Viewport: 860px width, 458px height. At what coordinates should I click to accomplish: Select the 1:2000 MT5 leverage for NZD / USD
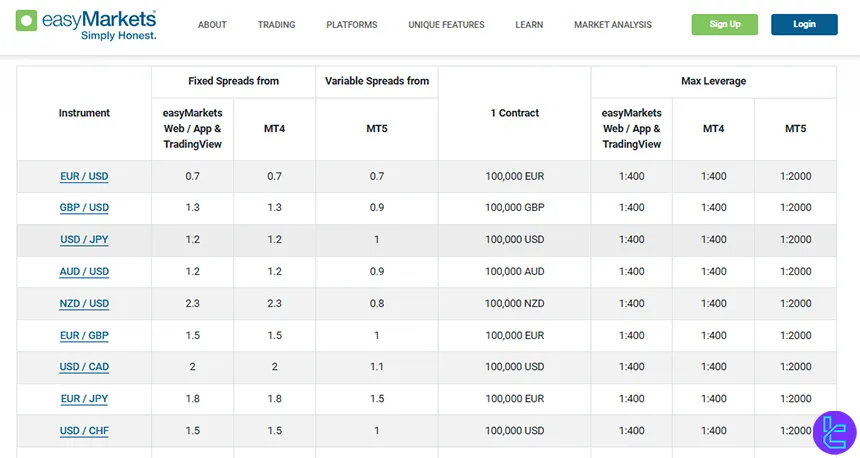coord(795,303)
